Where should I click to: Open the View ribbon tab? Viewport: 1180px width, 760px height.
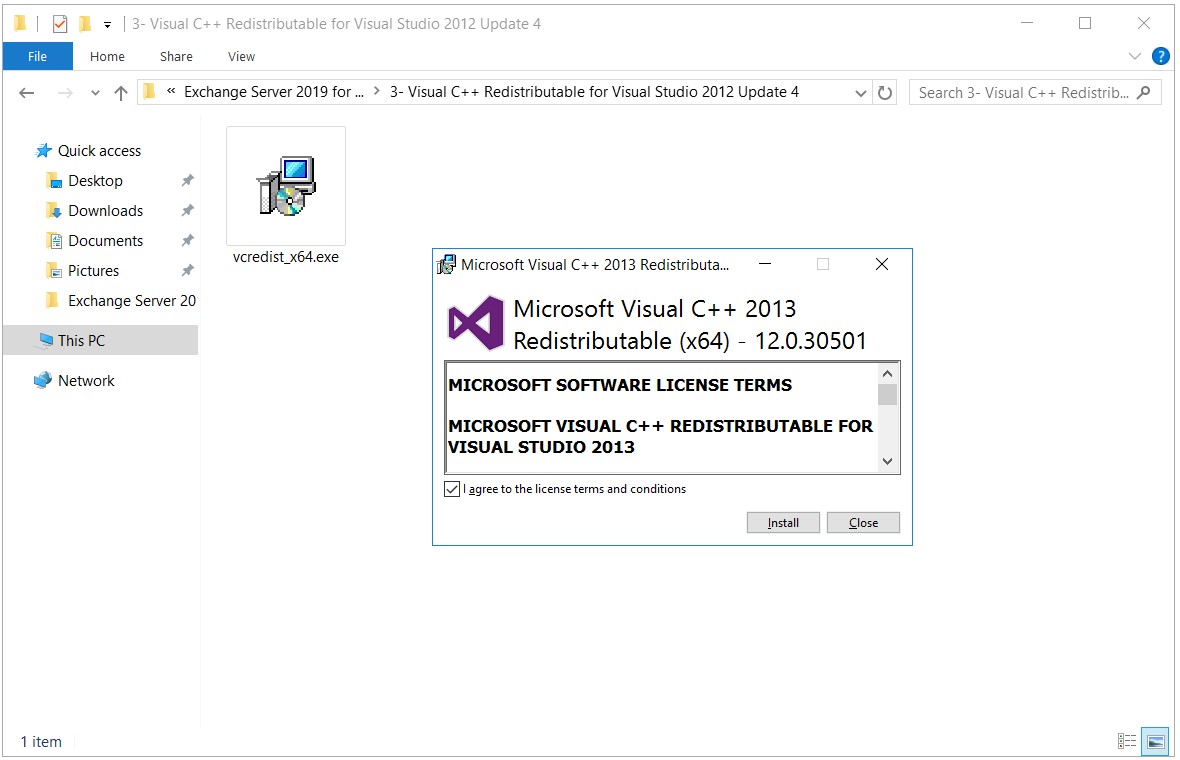coord(241,56)
